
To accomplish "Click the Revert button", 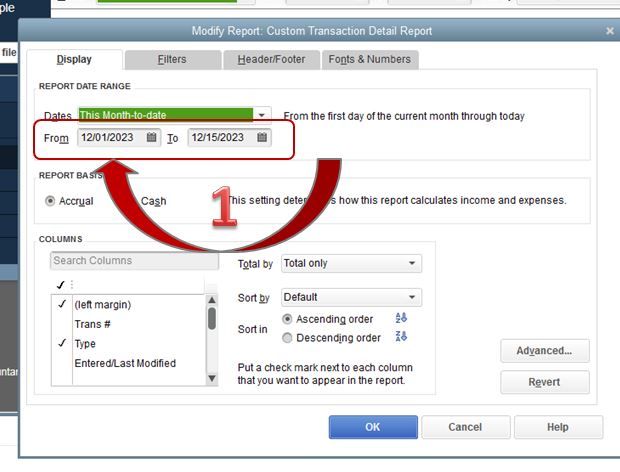I will [544, 382].
